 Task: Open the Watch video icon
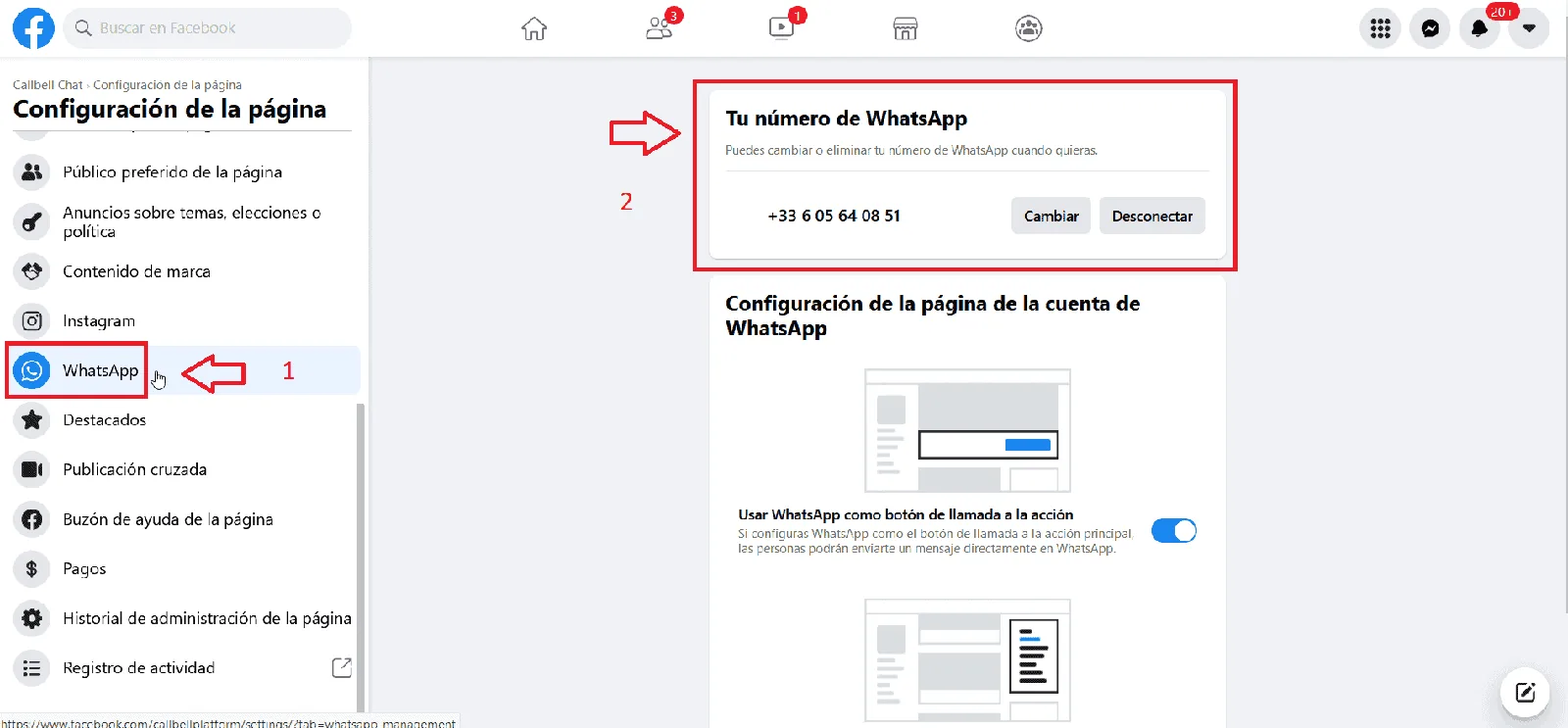782,28
